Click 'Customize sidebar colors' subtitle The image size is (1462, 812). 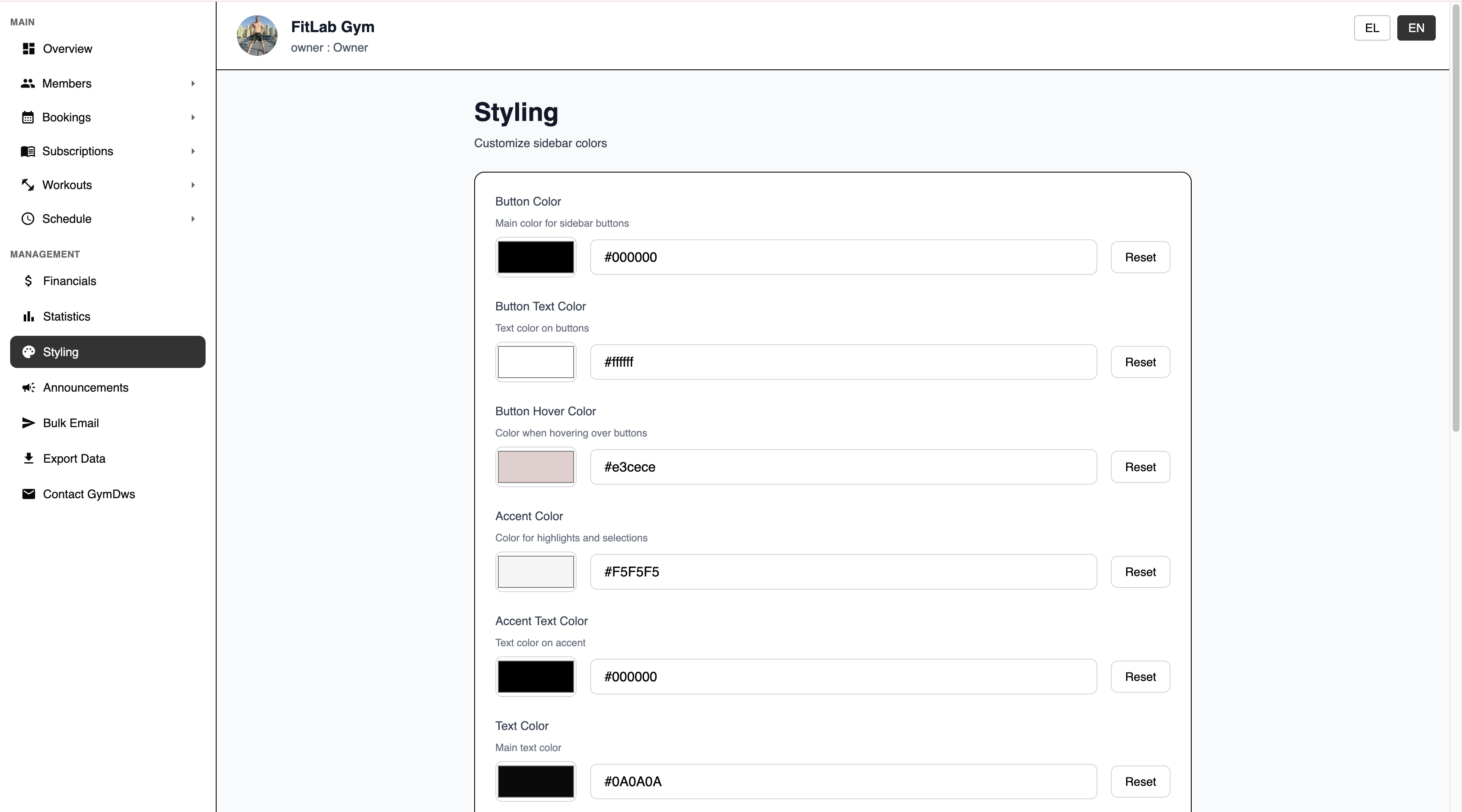[x=540, y=143]
